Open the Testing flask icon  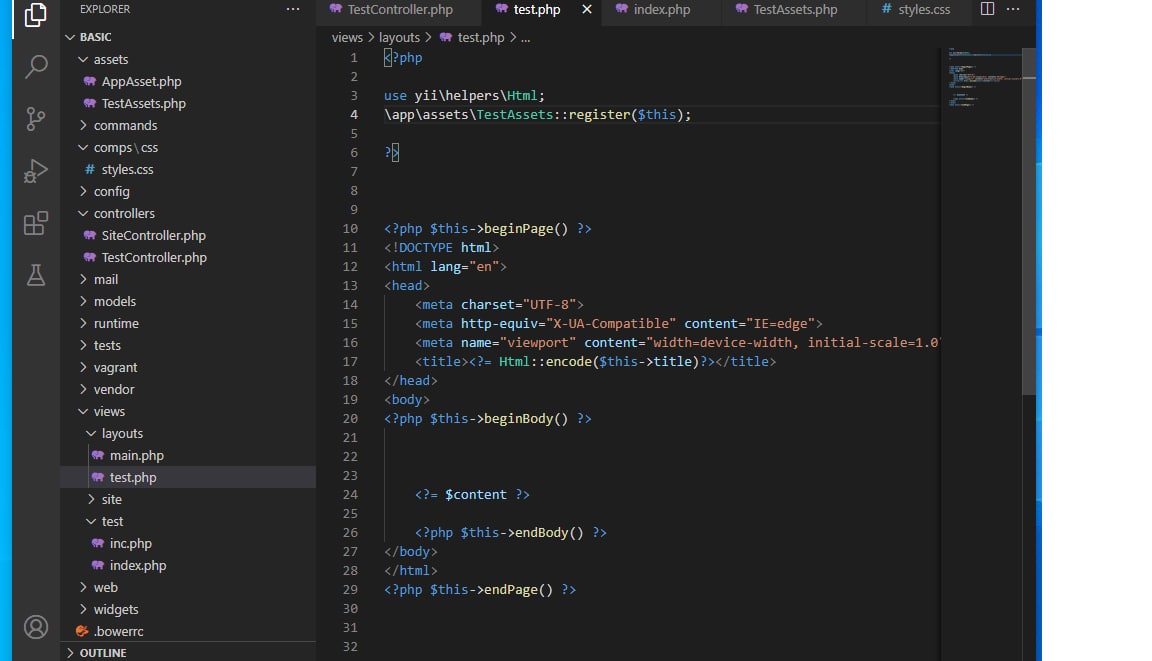(35, 275)
